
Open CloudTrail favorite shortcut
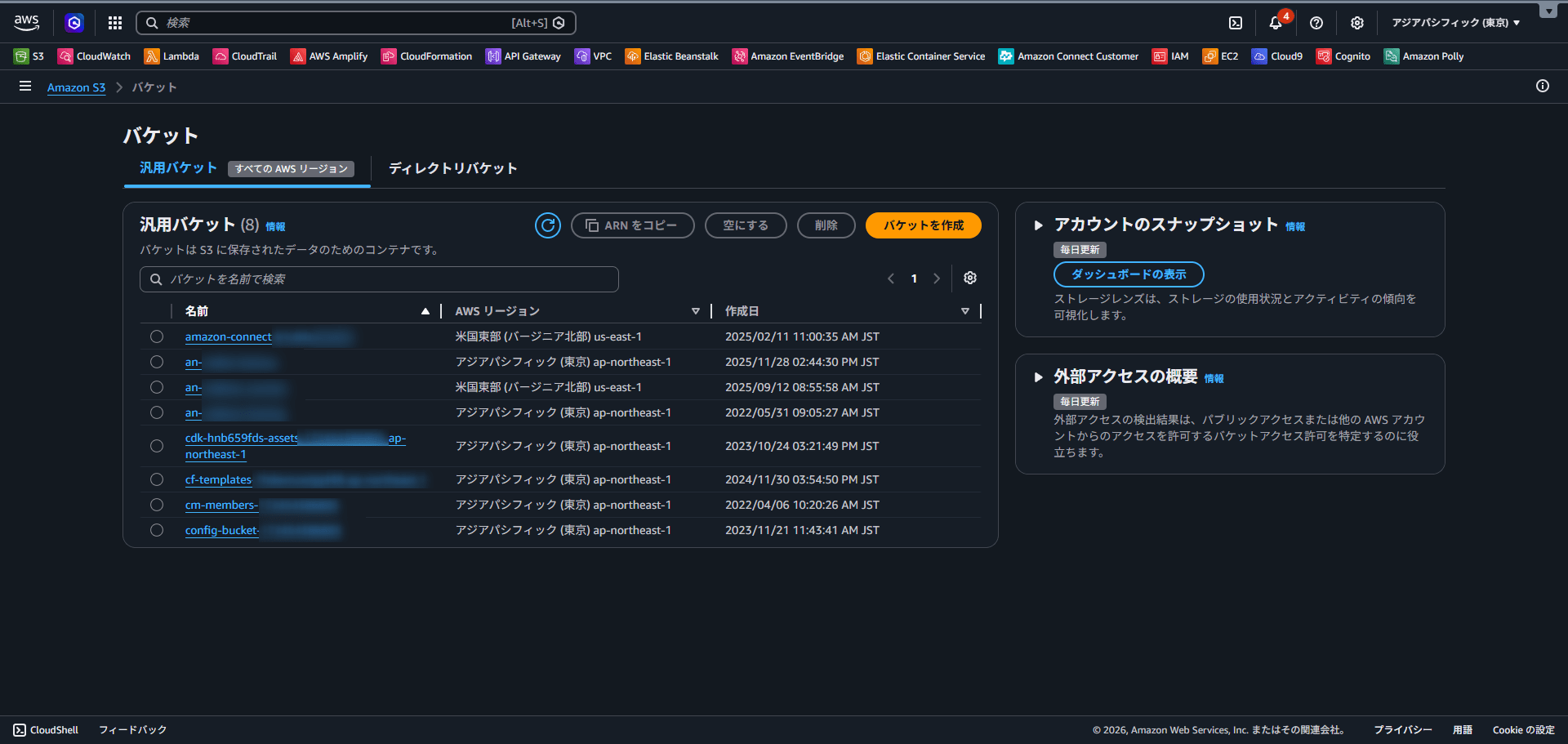tap(245, 56)
